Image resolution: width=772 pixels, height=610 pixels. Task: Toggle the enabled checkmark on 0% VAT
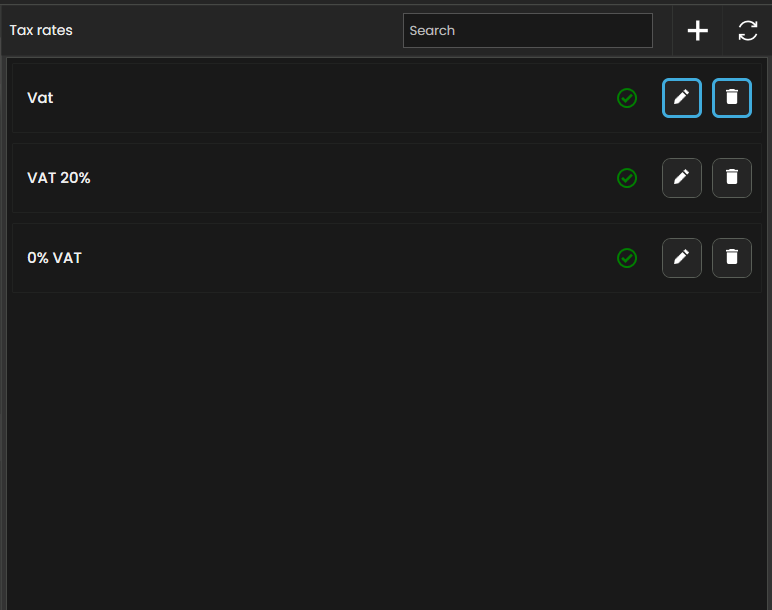(627, 258)
